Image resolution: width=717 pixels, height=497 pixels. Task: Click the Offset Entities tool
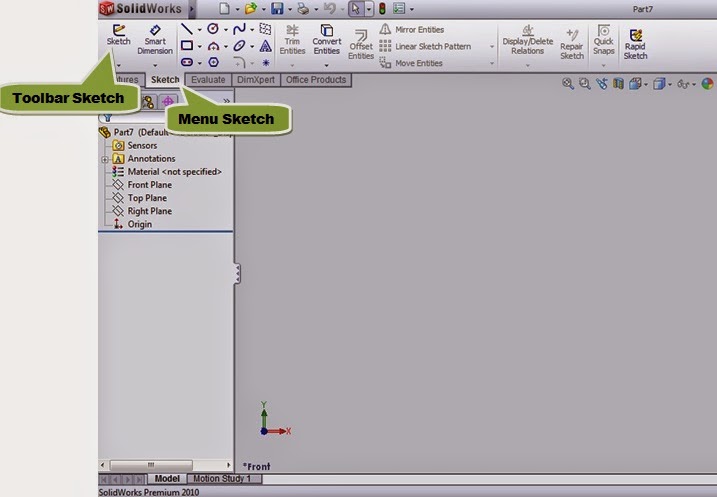[361, 45]
